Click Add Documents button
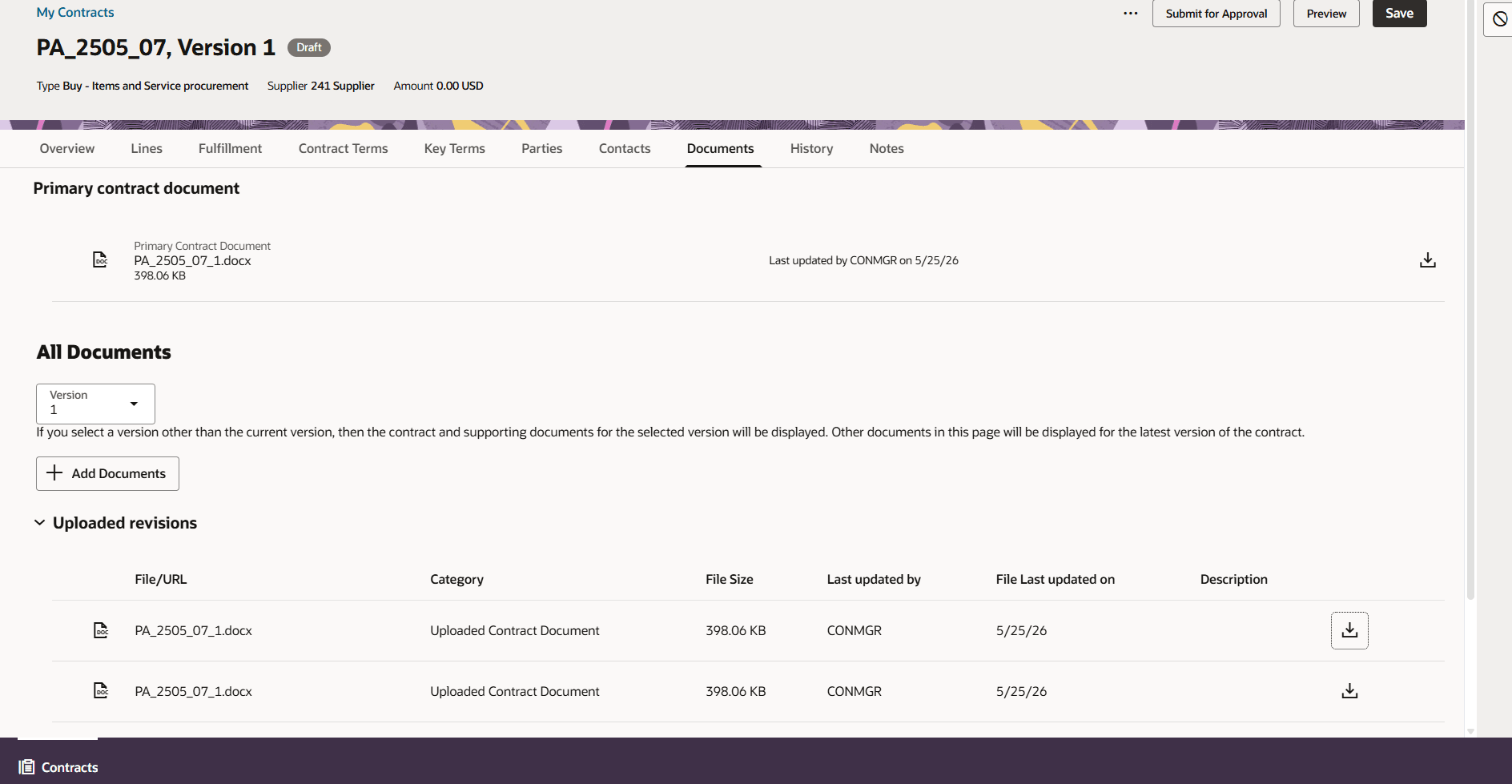 tap(107, 474)
